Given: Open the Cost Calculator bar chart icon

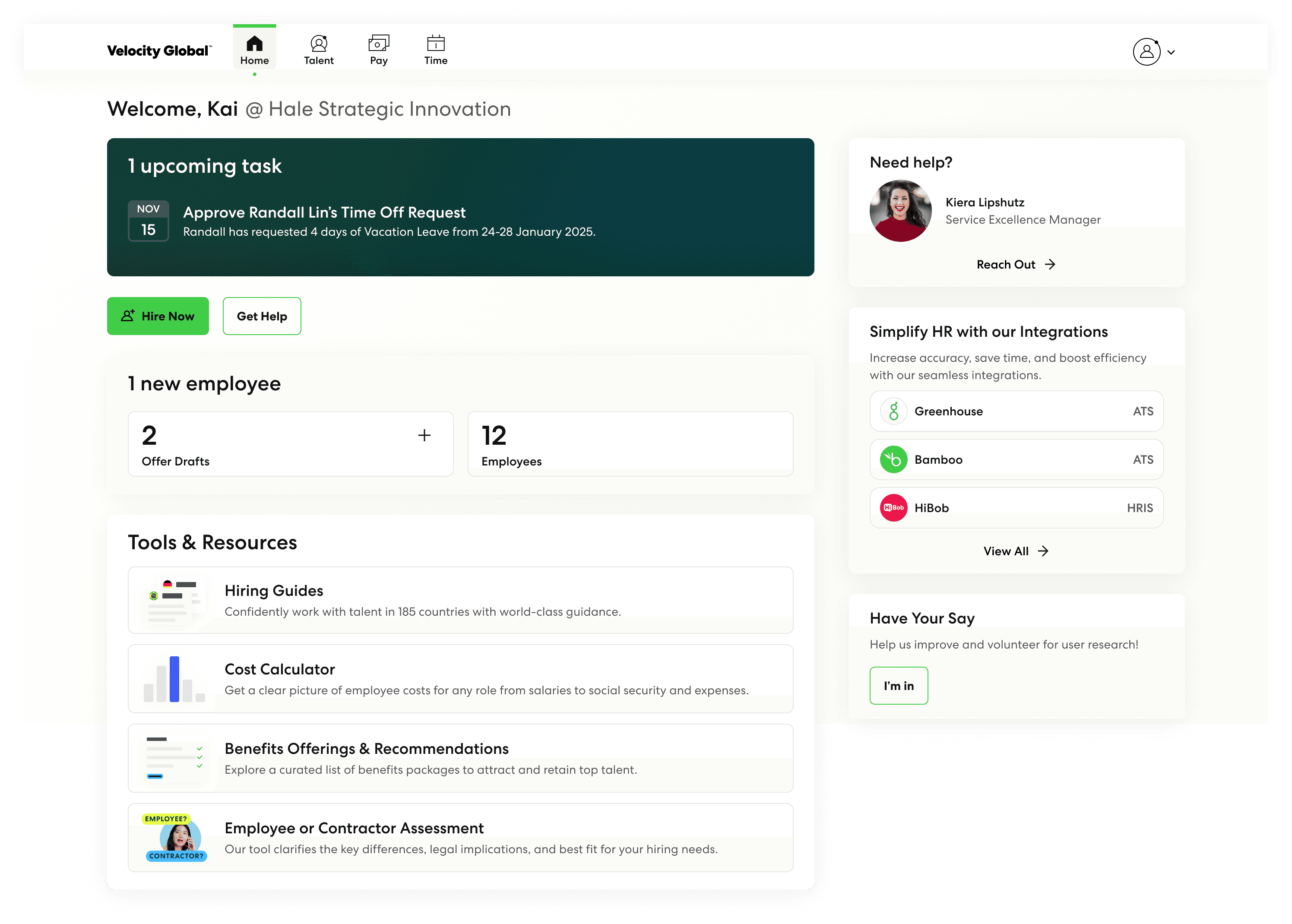Looking at the screenshot, I should tap(174, 679).
